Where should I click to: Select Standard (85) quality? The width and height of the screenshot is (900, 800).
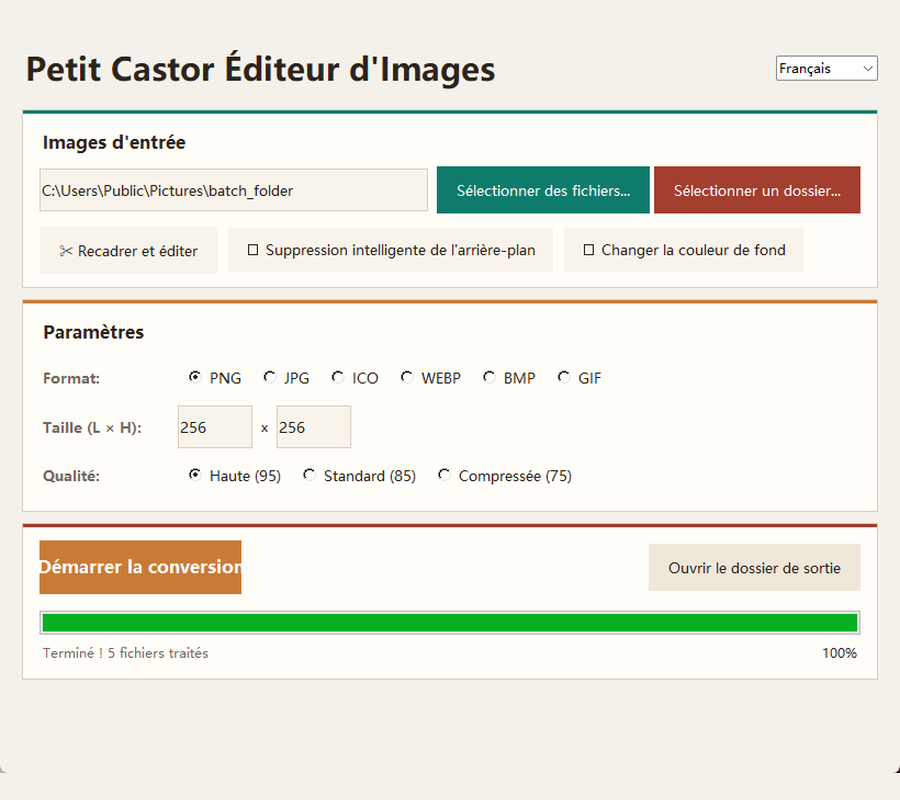pos(359,476)
